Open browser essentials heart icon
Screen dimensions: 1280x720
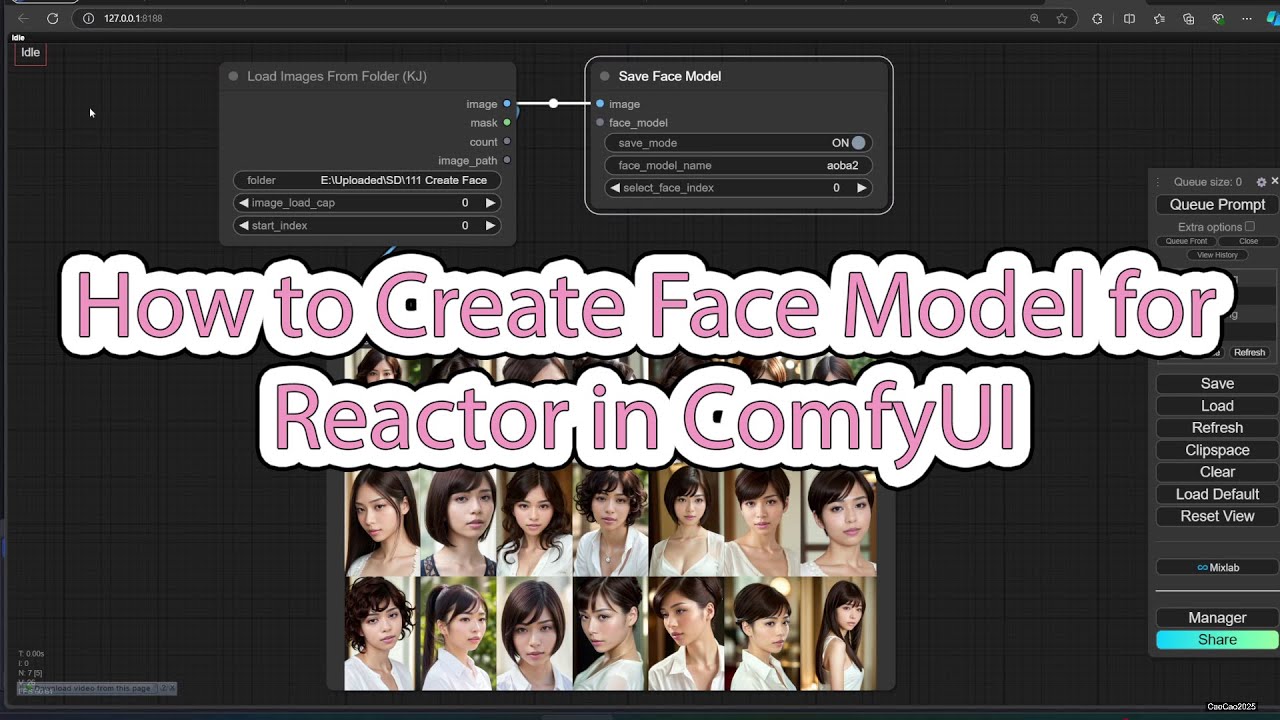(x=1218, y=18)
